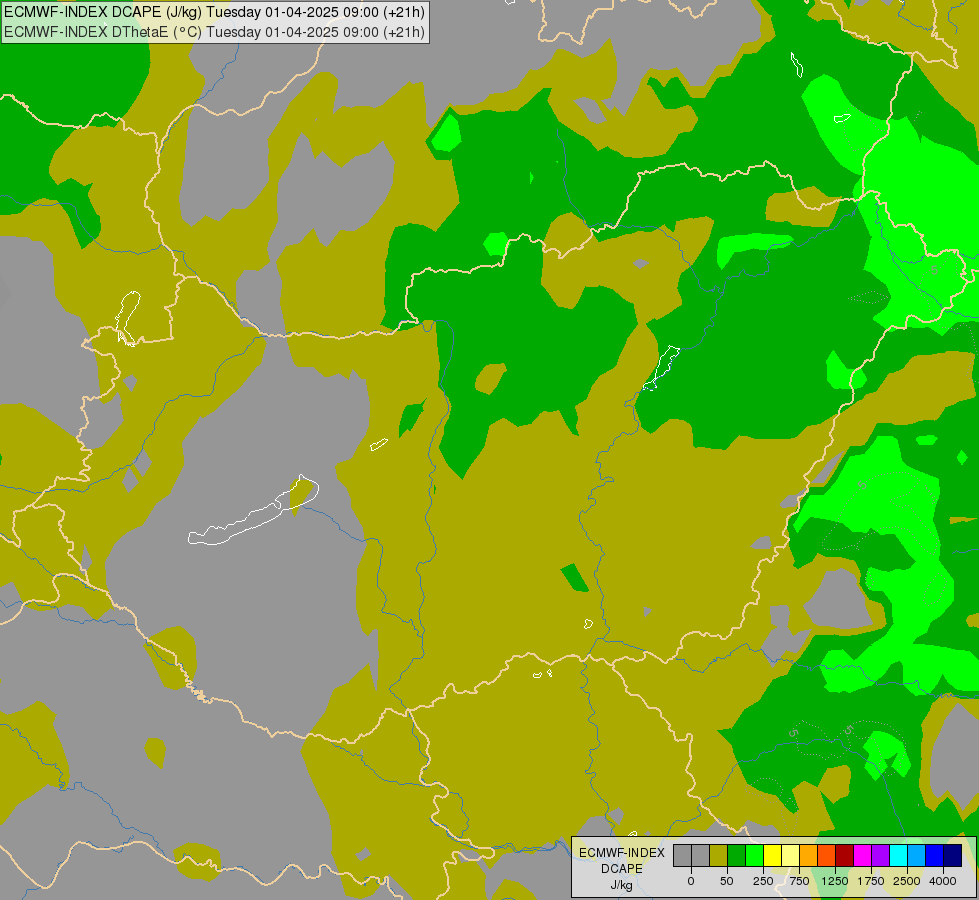979x900 pixels.
Task: Click the legend tick label 750
Action: point(799,881)
